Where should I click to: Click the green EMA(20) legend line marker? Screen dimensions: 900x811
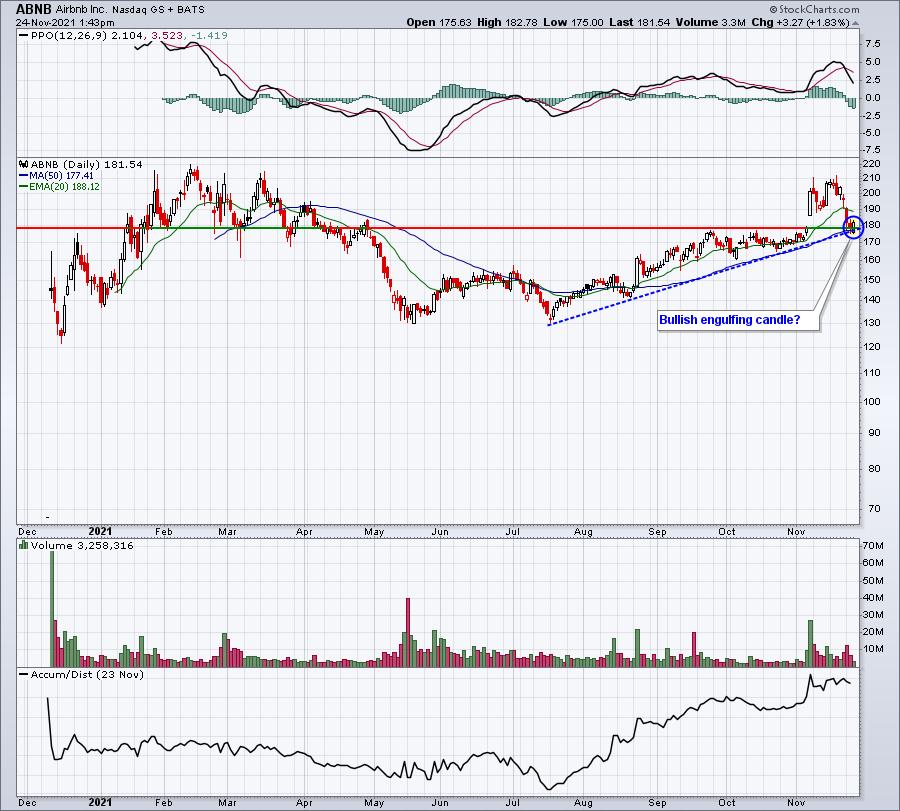(x=24, y=187)
